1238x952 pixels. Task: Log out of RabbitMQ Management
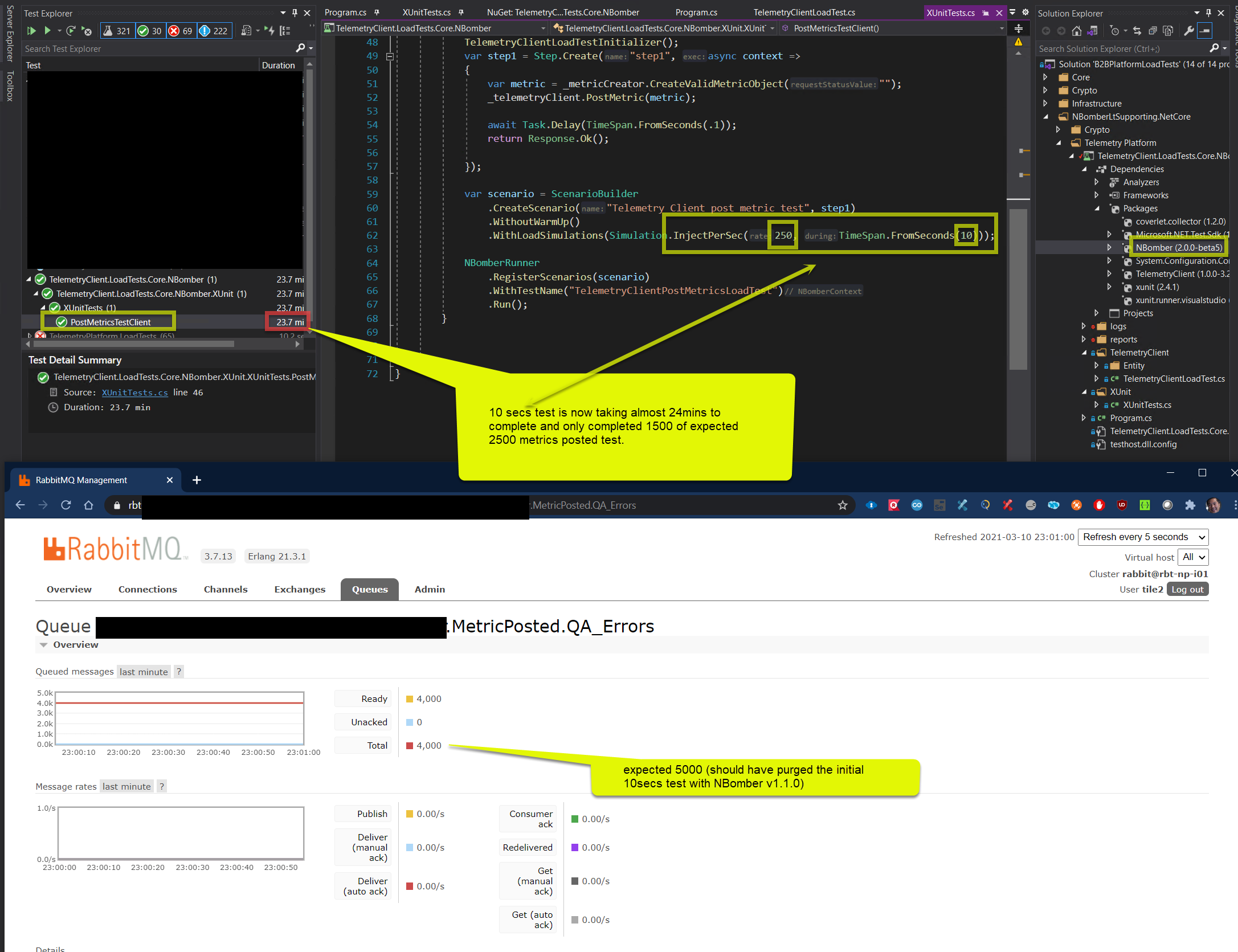pyautogui.click(x=1188, y=589)
